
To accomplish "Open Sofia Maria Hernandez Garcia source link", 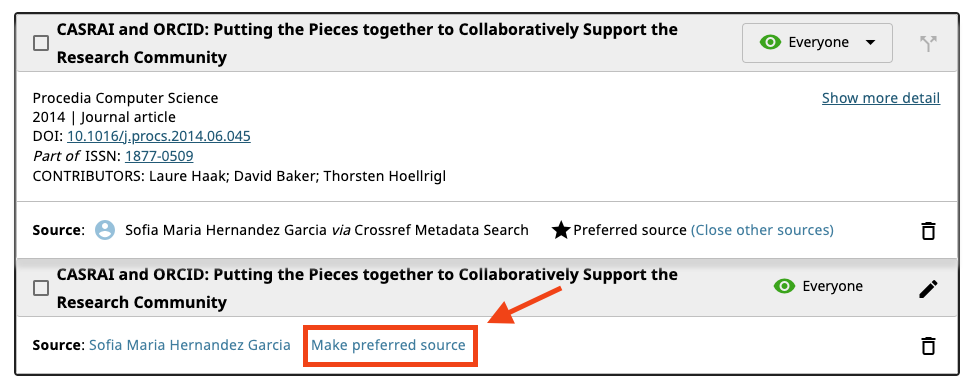I will 190,345.
